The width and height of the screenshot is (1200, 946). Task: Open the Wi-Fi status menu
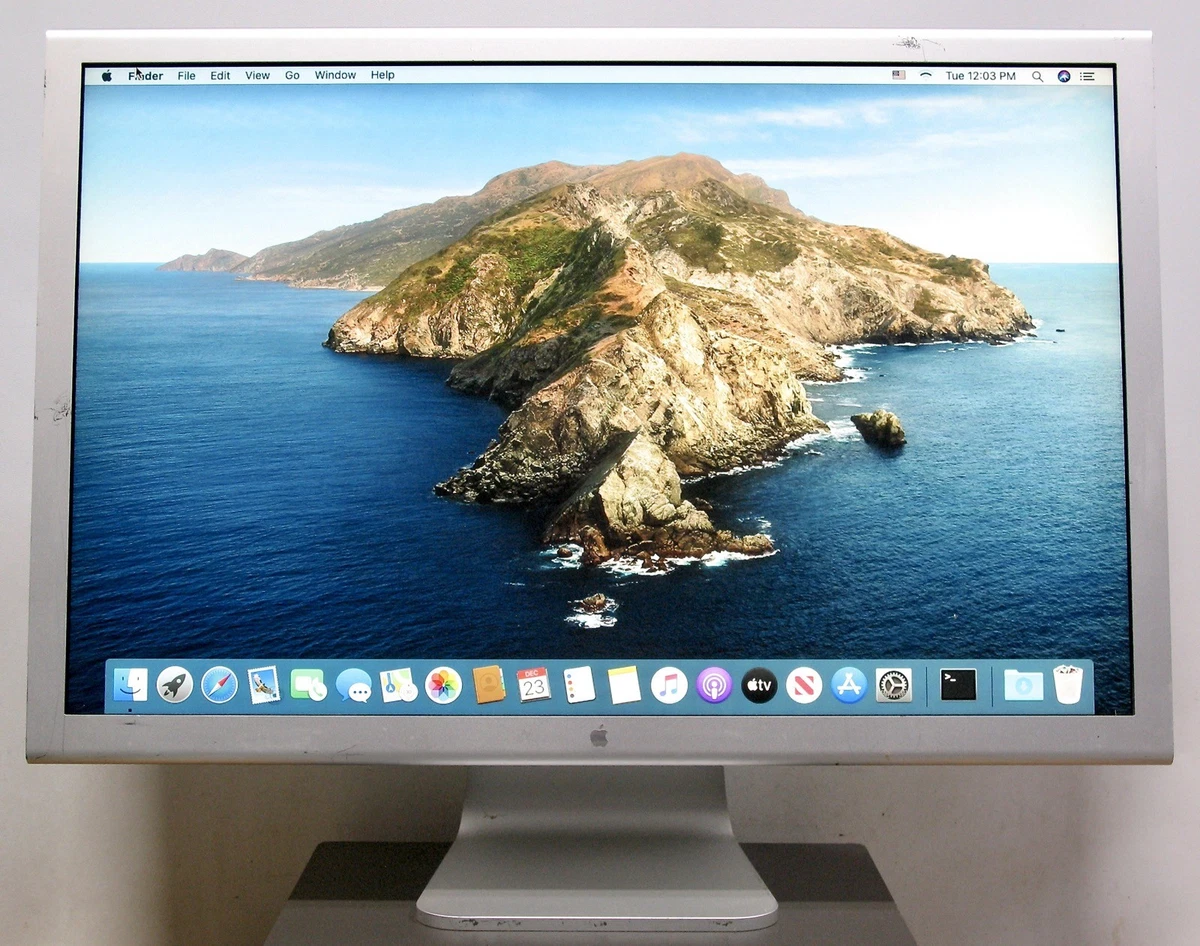925,76
